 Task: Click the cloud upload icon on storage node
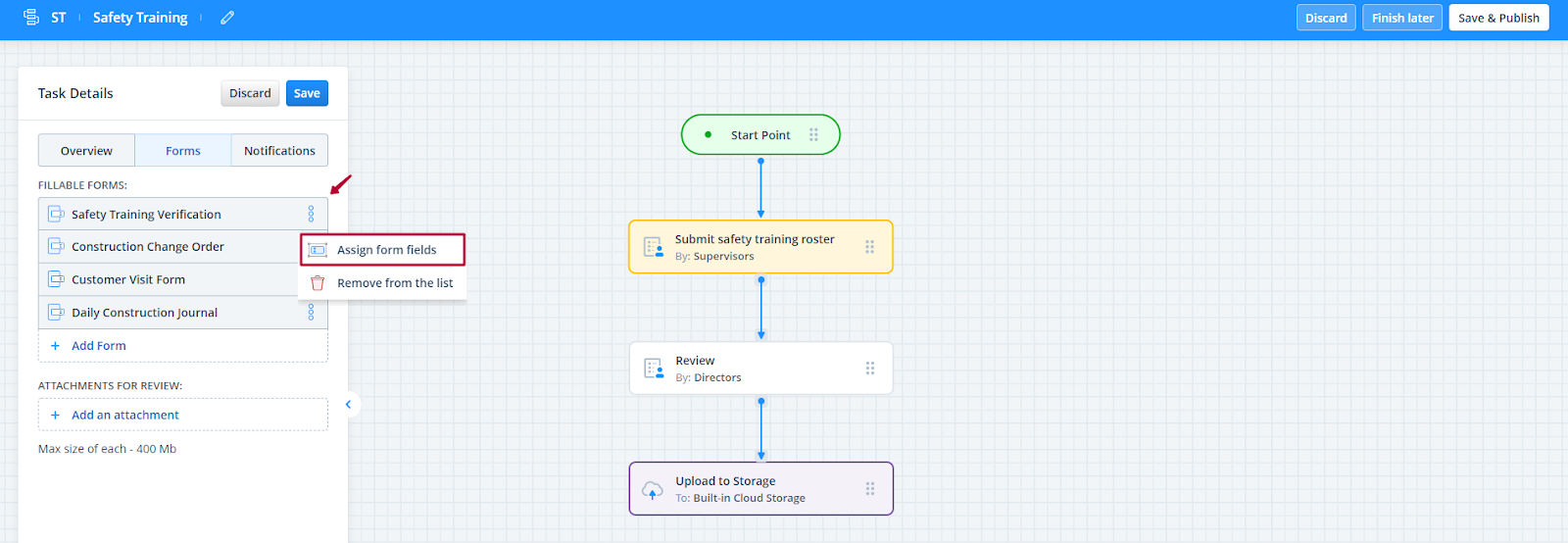click(653, 489)
